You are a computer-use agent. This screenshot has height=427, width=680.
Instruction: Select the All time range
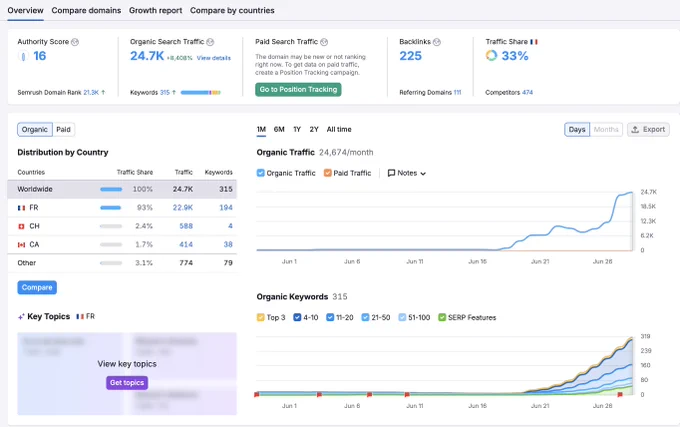click(339, 130)
